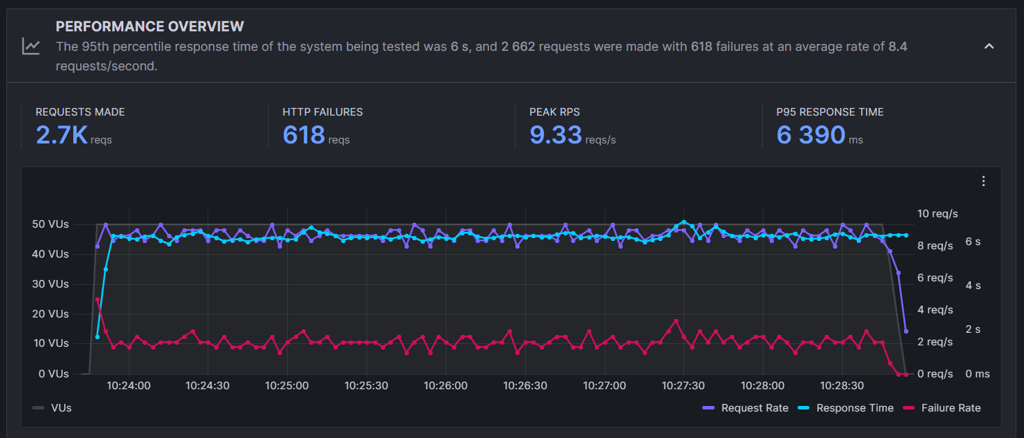The height and width of the screenshot is (438, 1024).
Task: Click the 10:28:30 time axis label
Action: (x=842, y=386)
